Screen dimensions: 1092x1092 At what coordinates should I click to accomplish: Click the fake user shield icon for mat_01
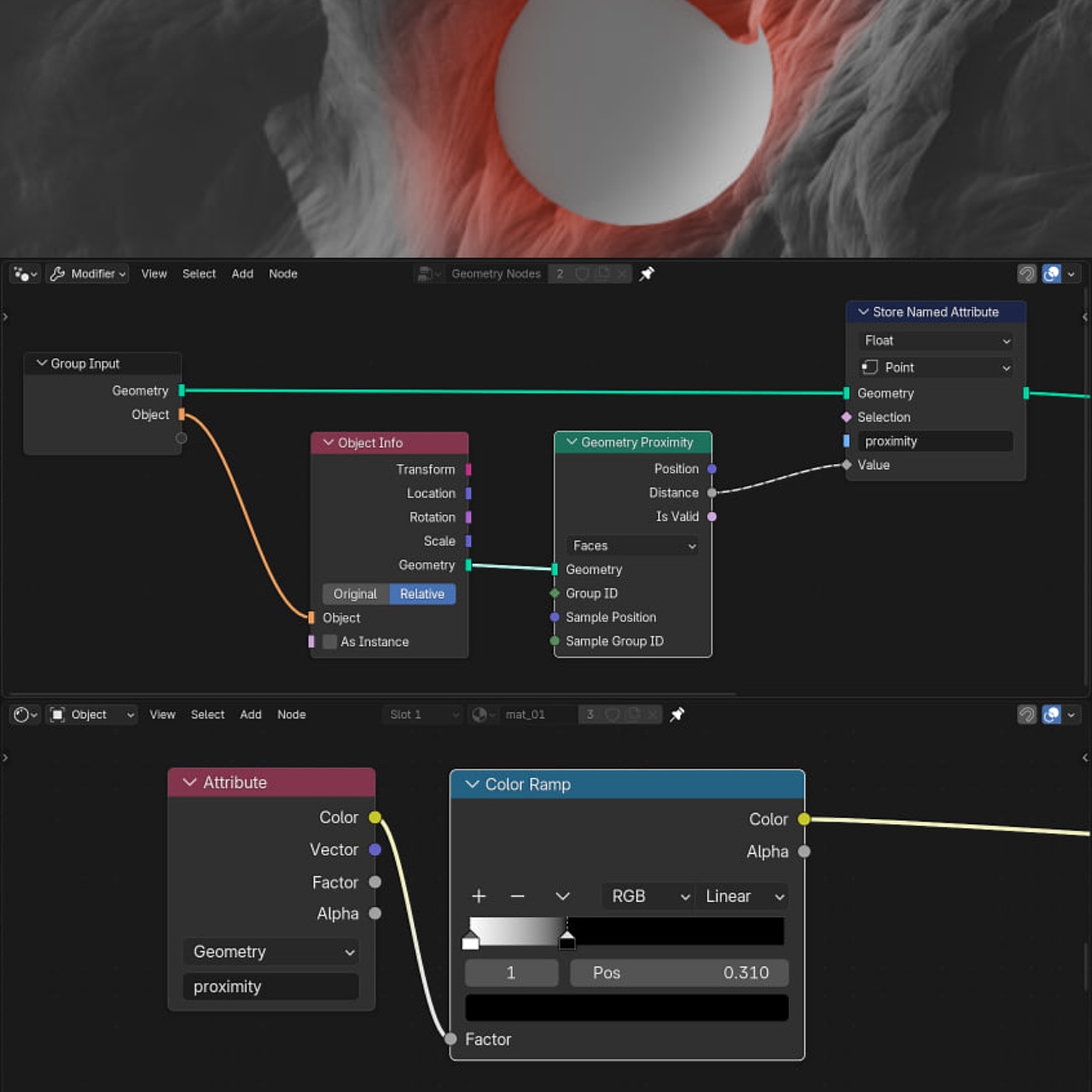612,714
